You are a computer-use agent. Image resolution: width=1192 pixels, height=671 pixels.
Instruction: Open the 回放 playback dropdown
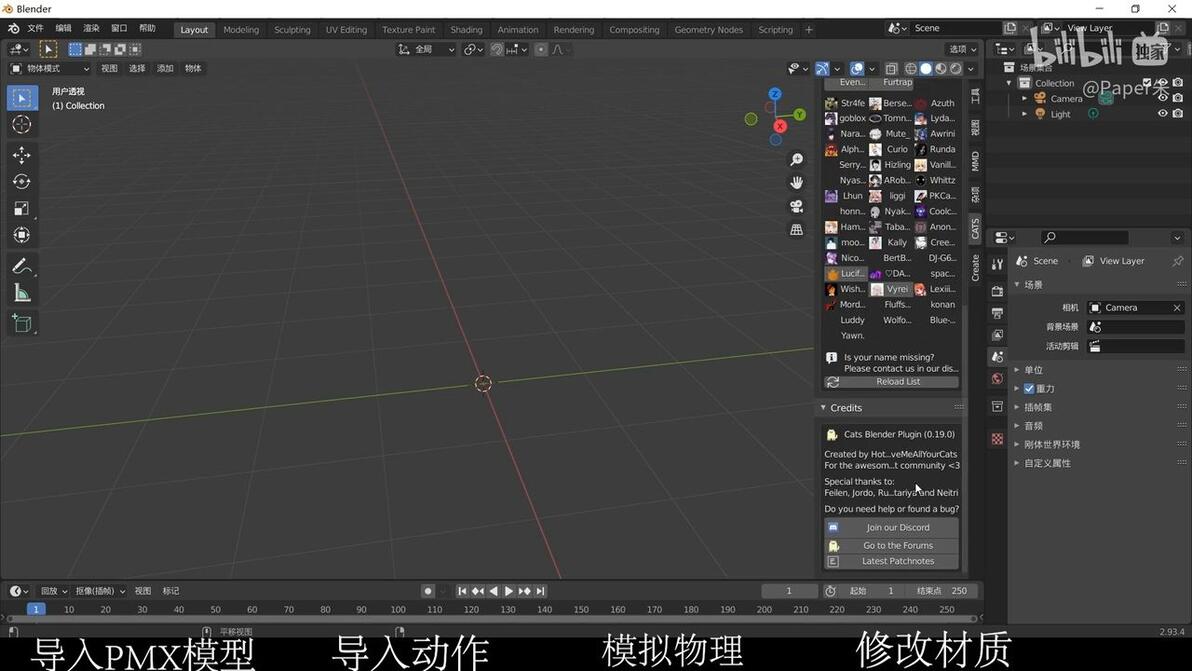pos(53,590)
